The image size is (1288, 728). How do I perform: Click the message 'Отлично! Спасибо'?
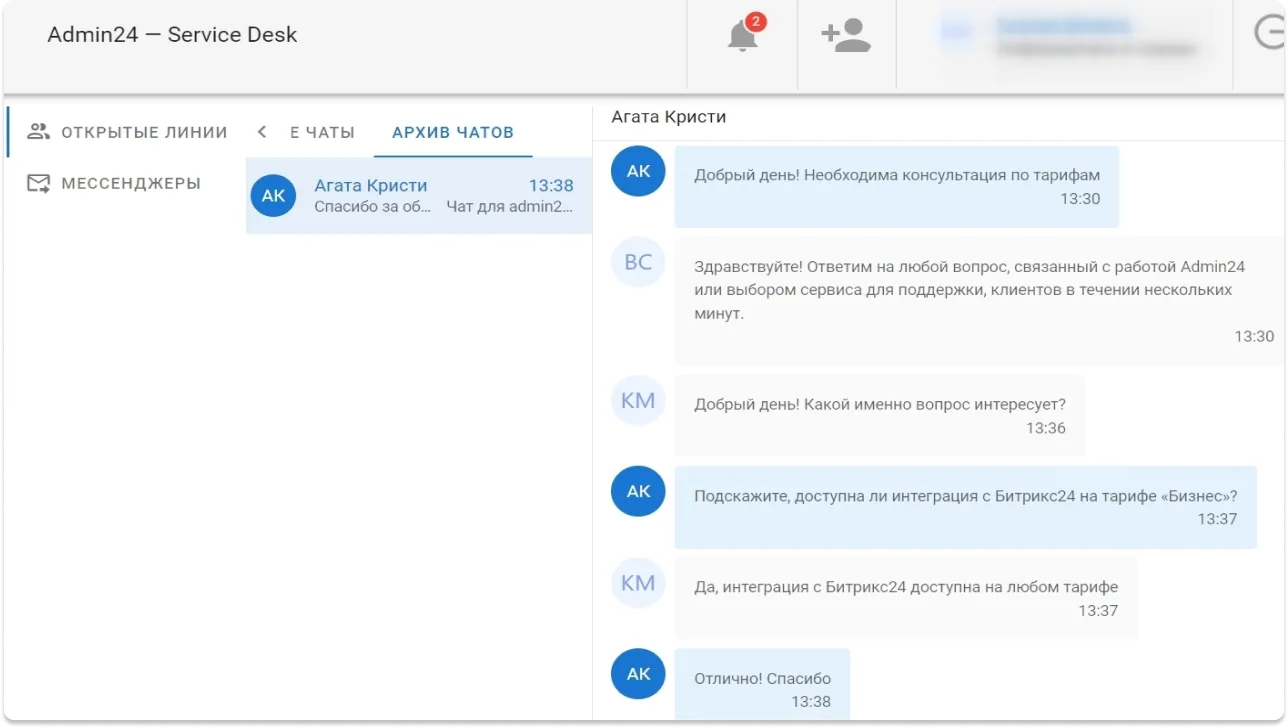(762, 684)
